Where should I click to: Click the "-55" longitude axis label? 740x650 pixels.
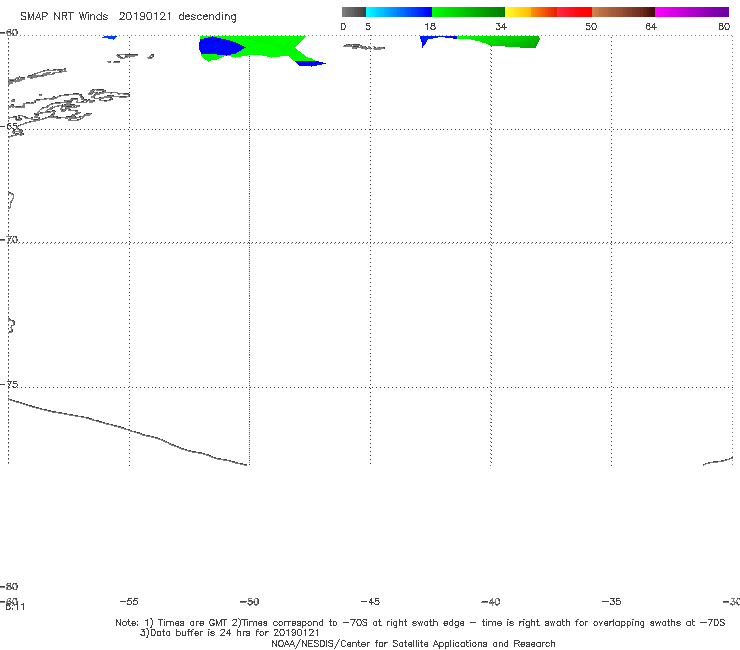(129, 601)
